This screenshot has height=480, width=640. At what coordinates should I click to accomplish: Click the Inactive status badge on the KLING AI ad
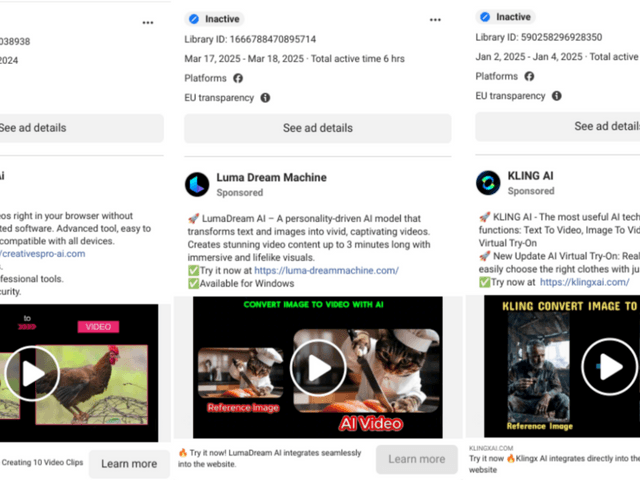coord(505,17)
